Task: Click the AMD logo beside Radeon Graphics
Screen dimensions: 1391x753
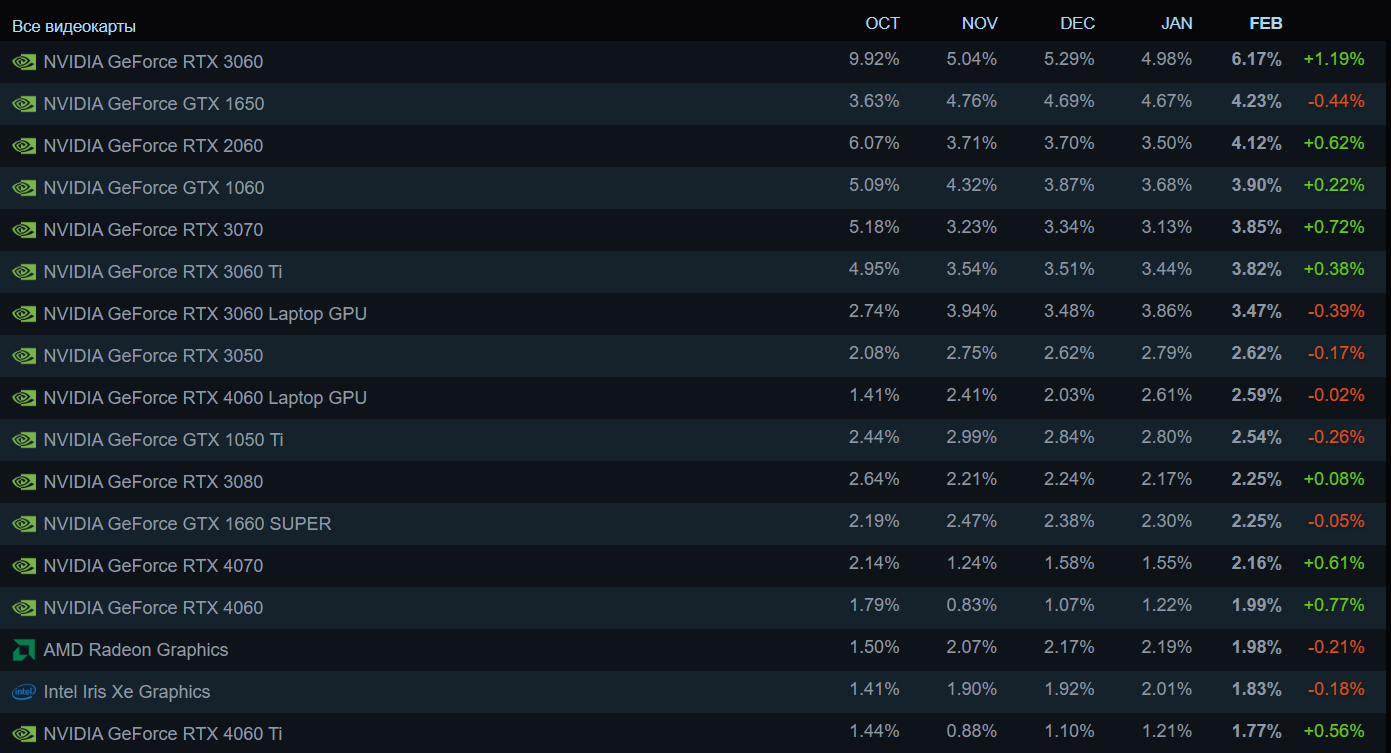Action: pyautogui.click(x=24, y=650)
